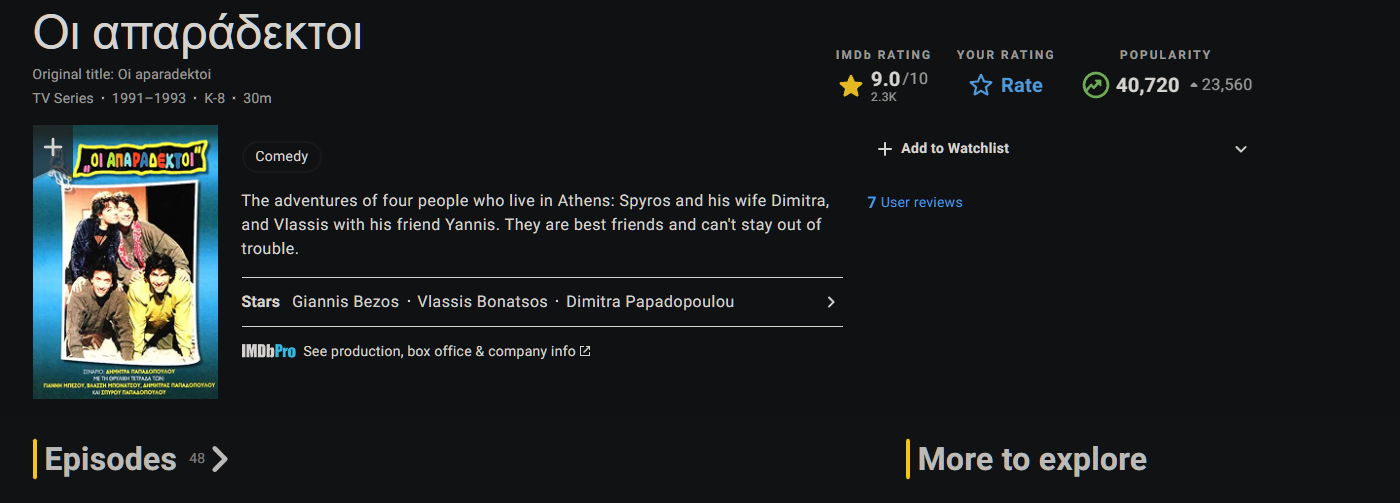Click the plus icon on the poster
Image resolution: width=1400 pixels, height=503 pixels.
(x=53, y=148)
